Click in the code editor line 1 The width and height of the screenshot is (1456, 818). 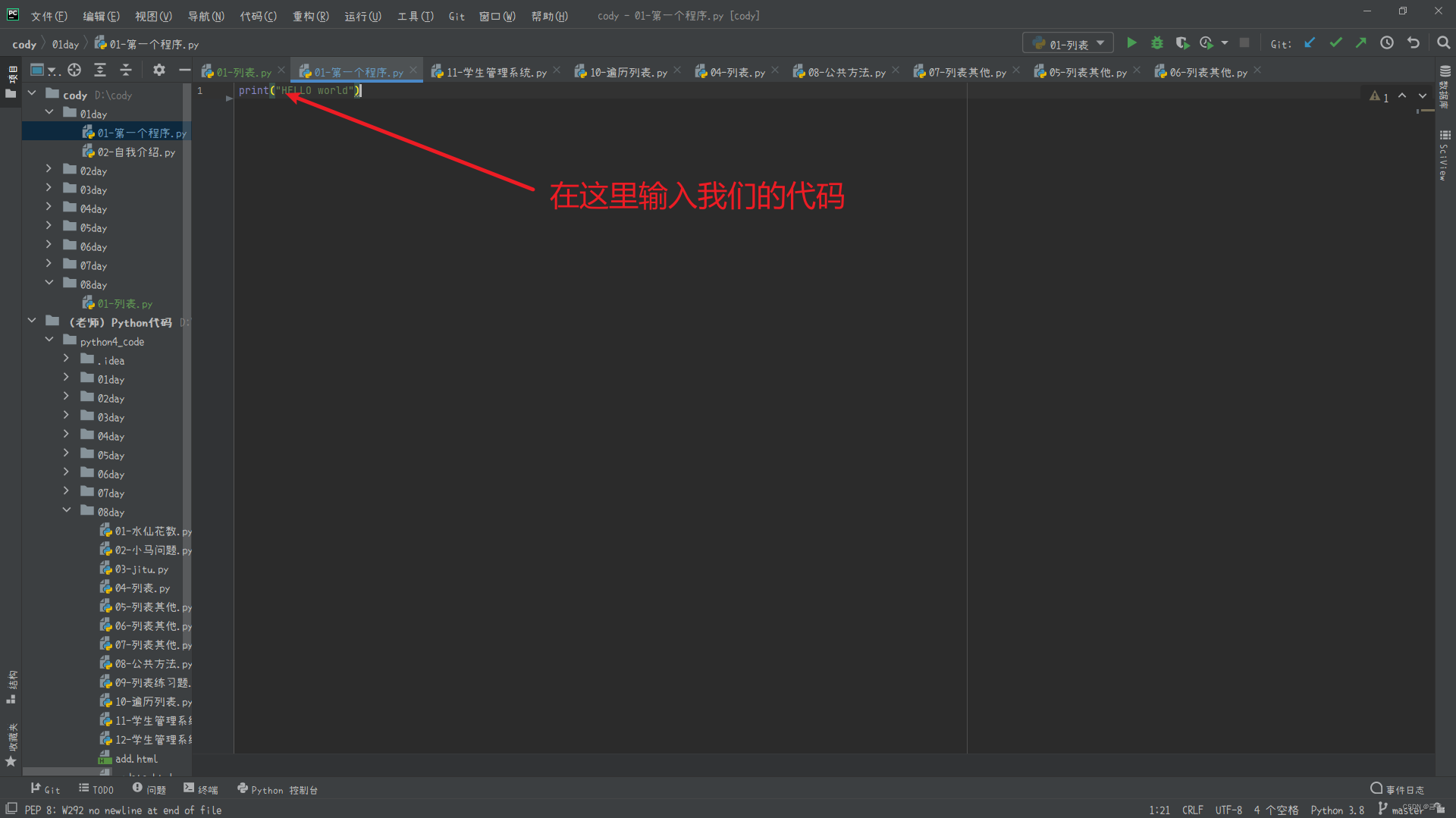pyautogui.click(x=300, y=90)
